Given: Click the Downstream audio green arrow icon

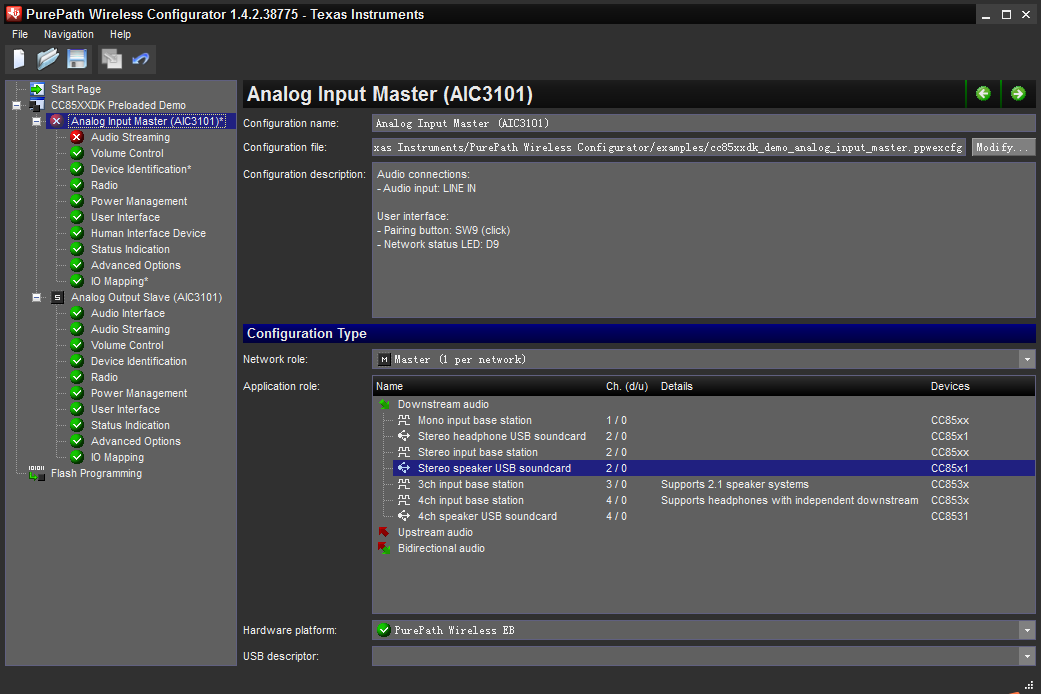Looking at the screenshot, I should [384, 404].
